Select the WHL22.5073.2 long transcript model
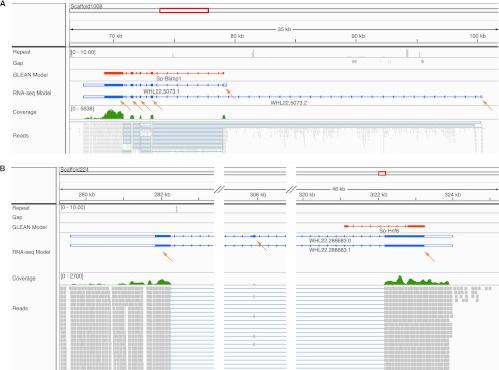This screenshot has width=499, height=370. pyautogui.click(x=283, y=97)
